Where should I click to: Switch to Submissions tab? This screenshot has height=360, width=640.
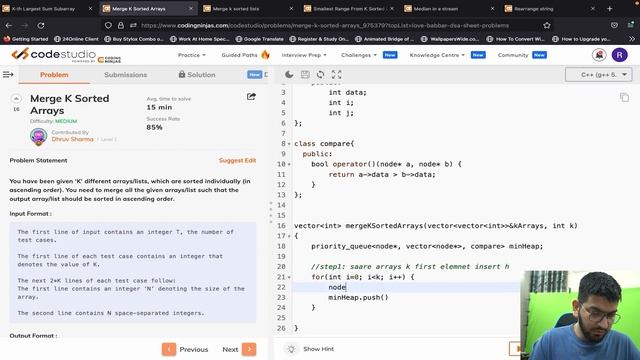[125, 75]
